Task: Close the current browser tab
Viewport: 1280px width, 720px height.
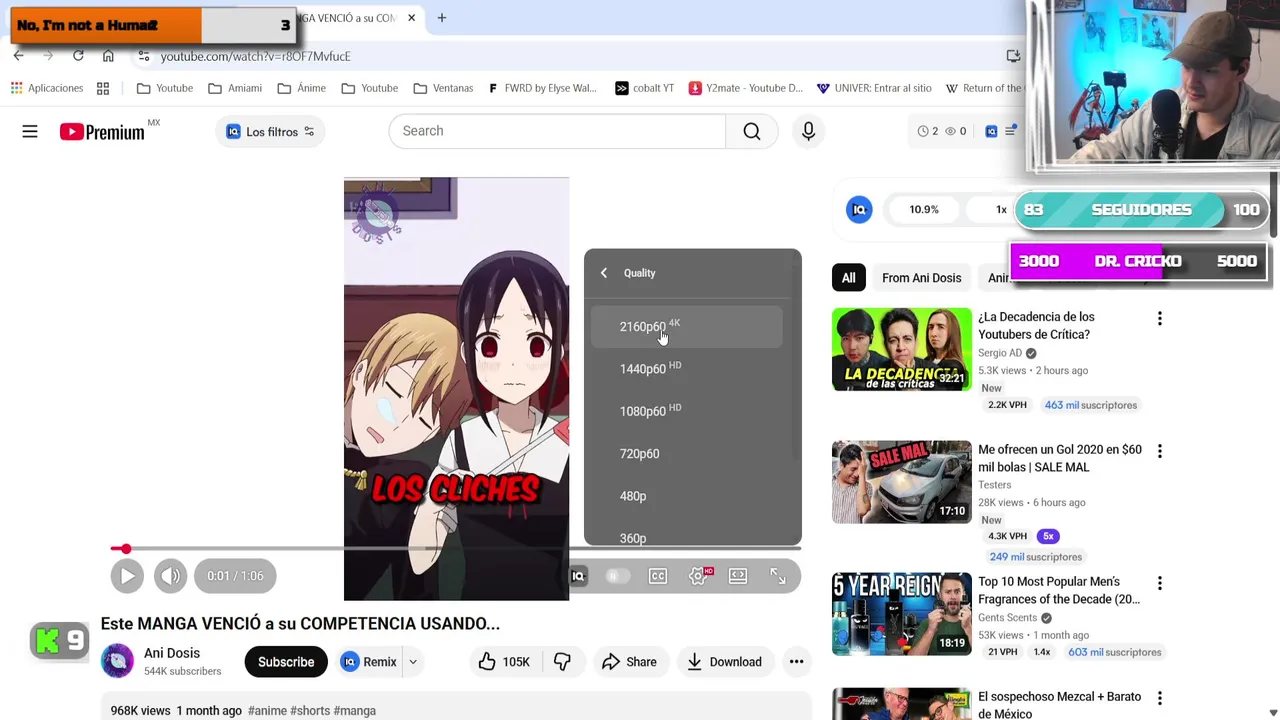Action: tap(411, 18)
